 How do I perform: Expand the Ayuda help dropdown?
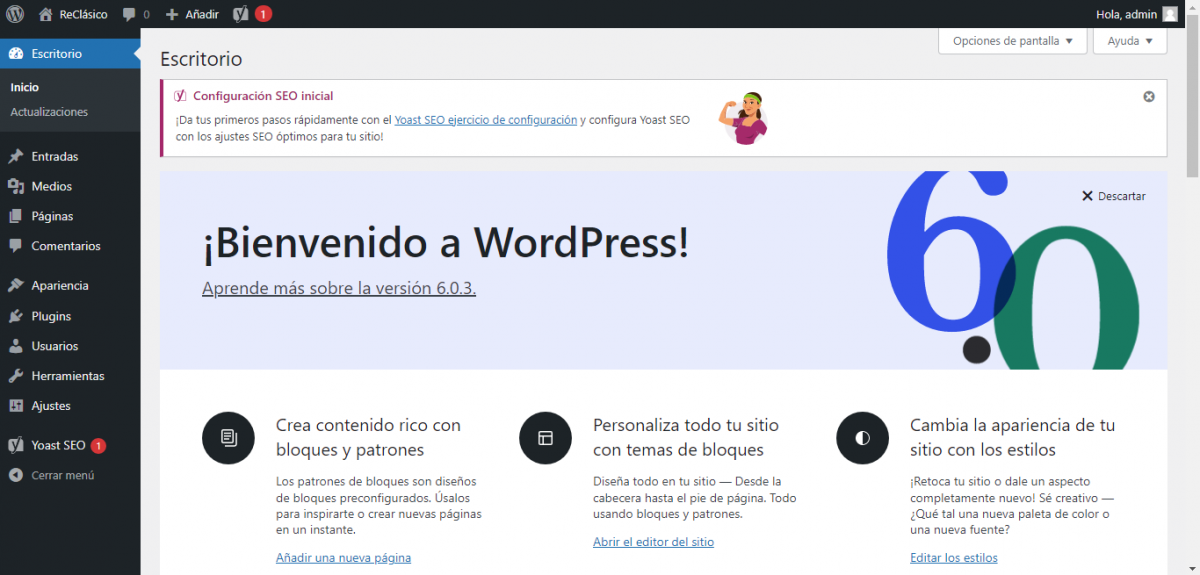[1130, 41]
